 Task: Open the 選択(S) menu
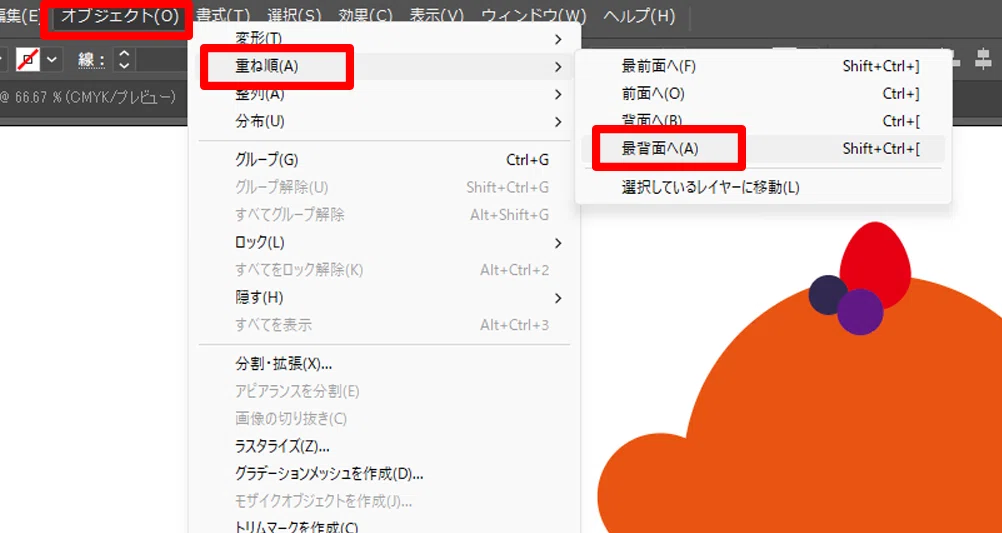point(294,15)
